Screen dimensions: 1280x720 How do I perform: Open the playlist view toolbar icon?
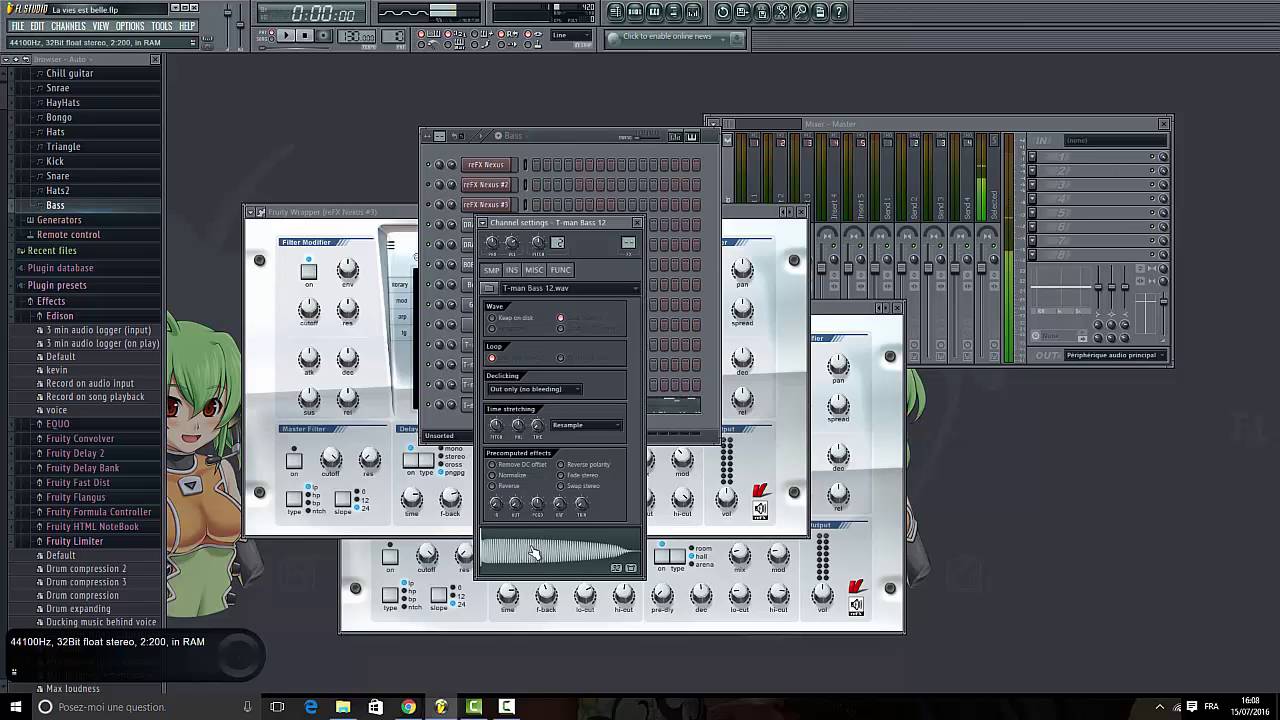616,12
